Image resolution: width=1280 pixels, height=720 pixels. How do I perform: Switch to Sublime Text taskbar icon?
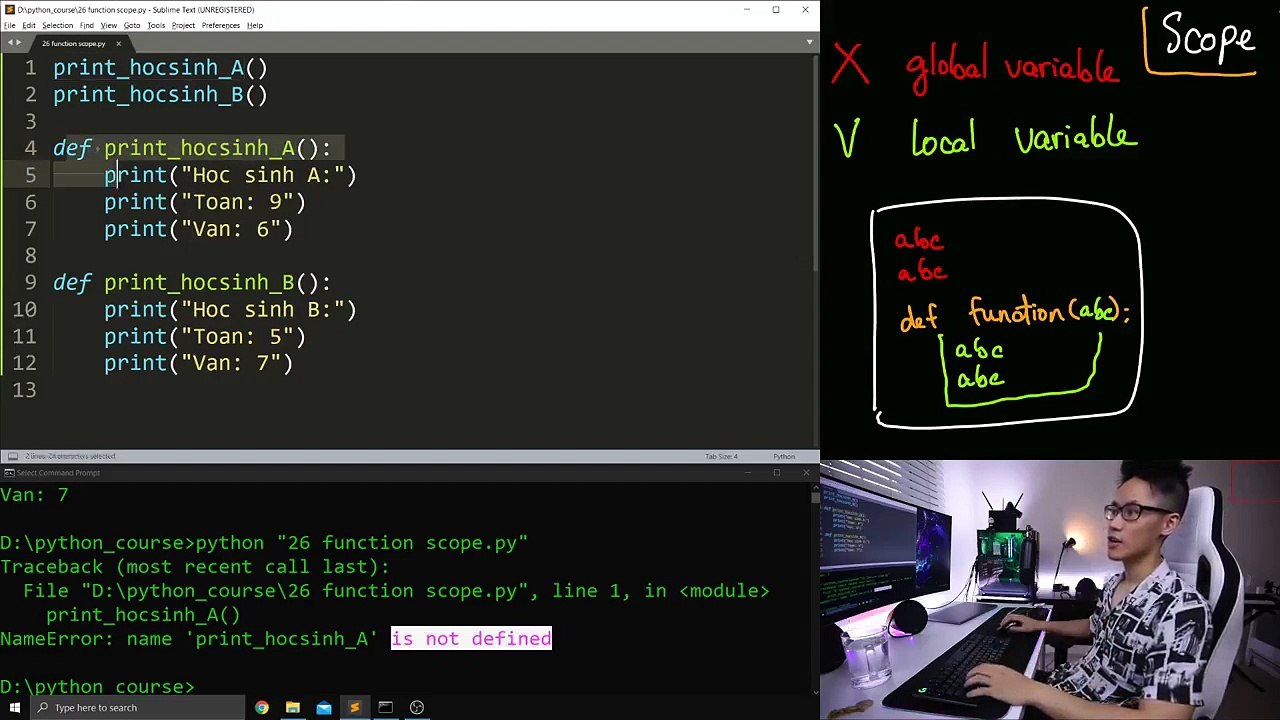click(354, 707)
